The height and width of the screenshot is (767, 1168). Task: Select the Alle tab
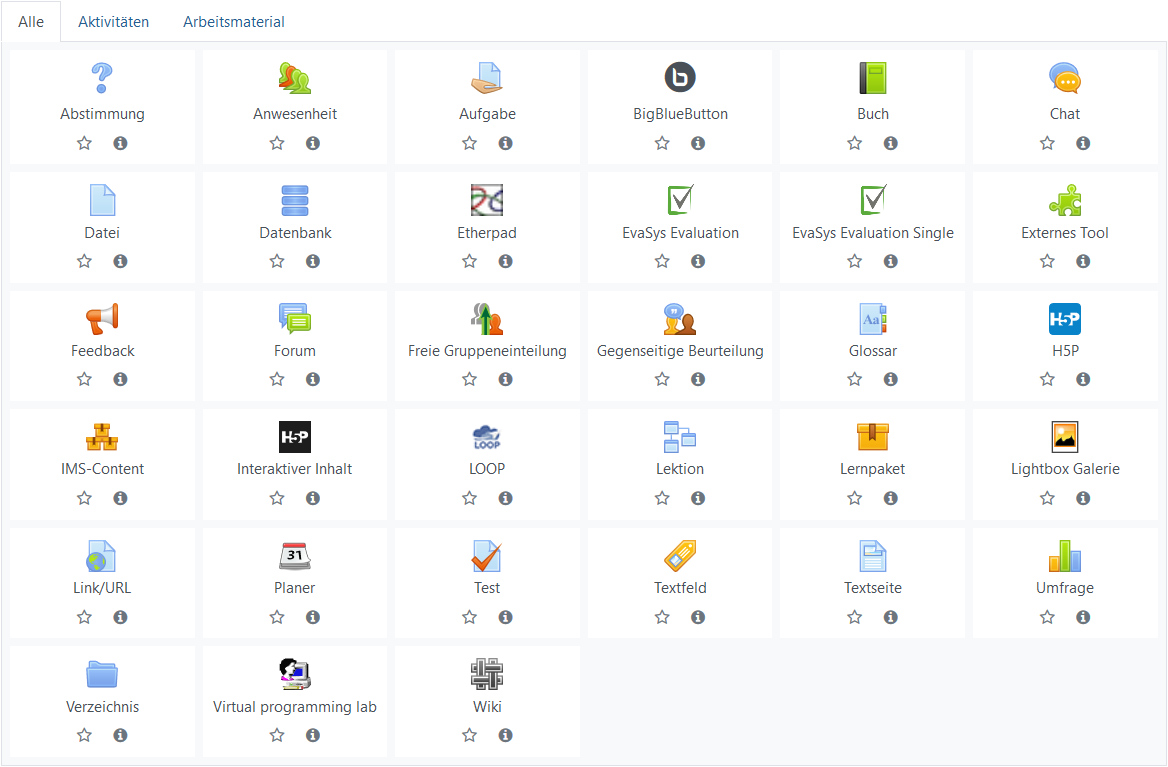pyautogui.click(x=31, y=22)
